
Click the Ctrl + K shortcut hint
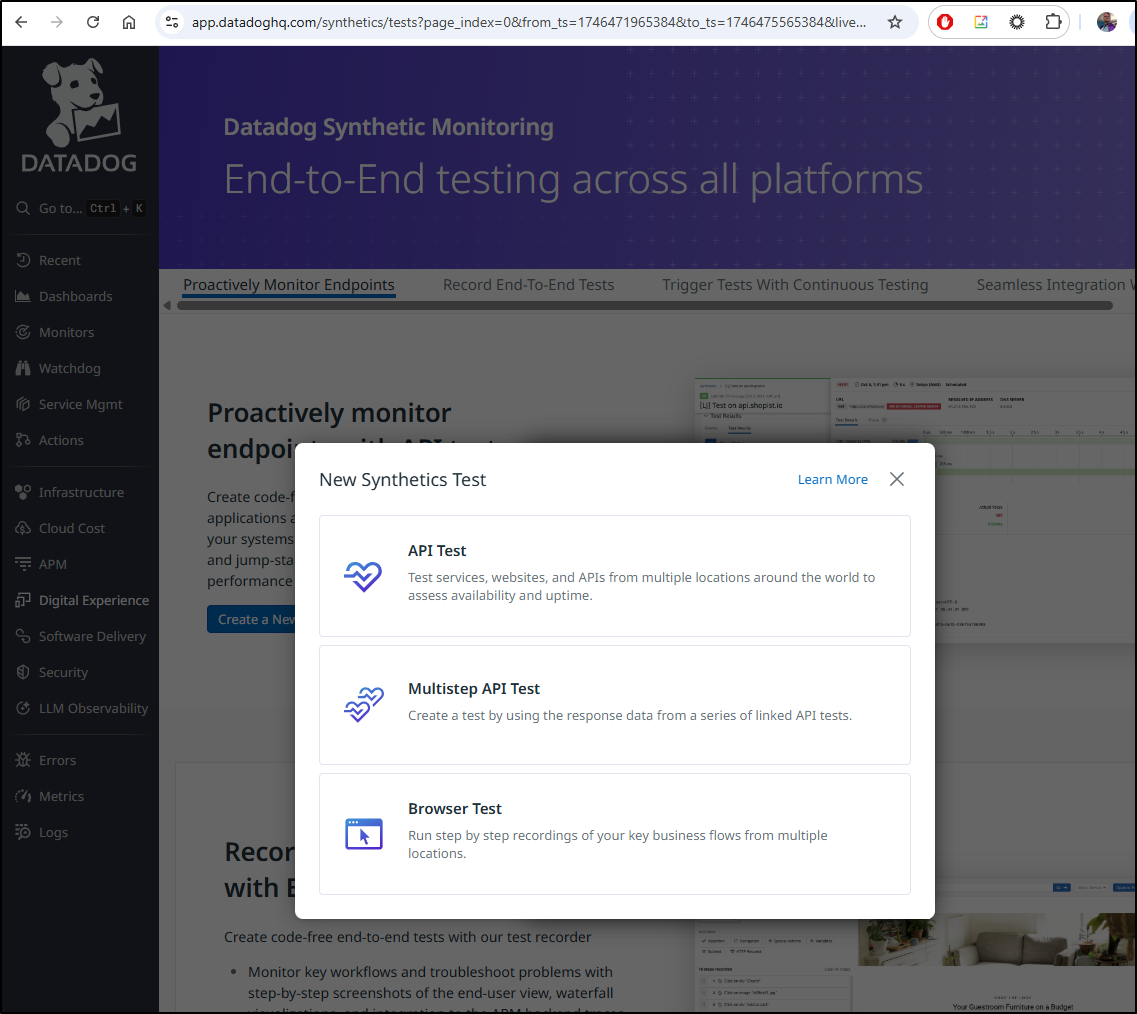click(116, 208)
